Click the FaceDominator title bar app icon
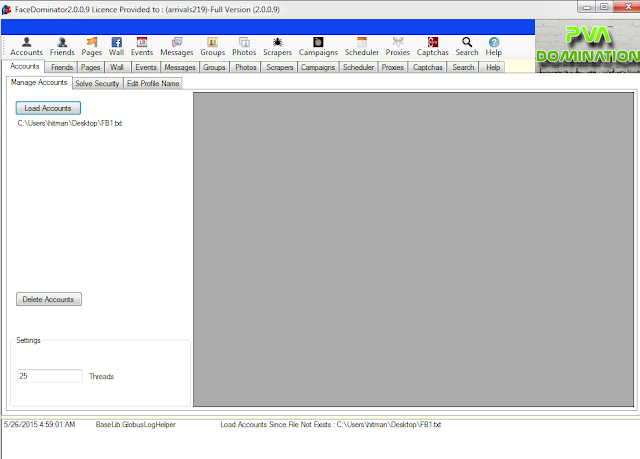640x459 pixels. click(6, 9)
